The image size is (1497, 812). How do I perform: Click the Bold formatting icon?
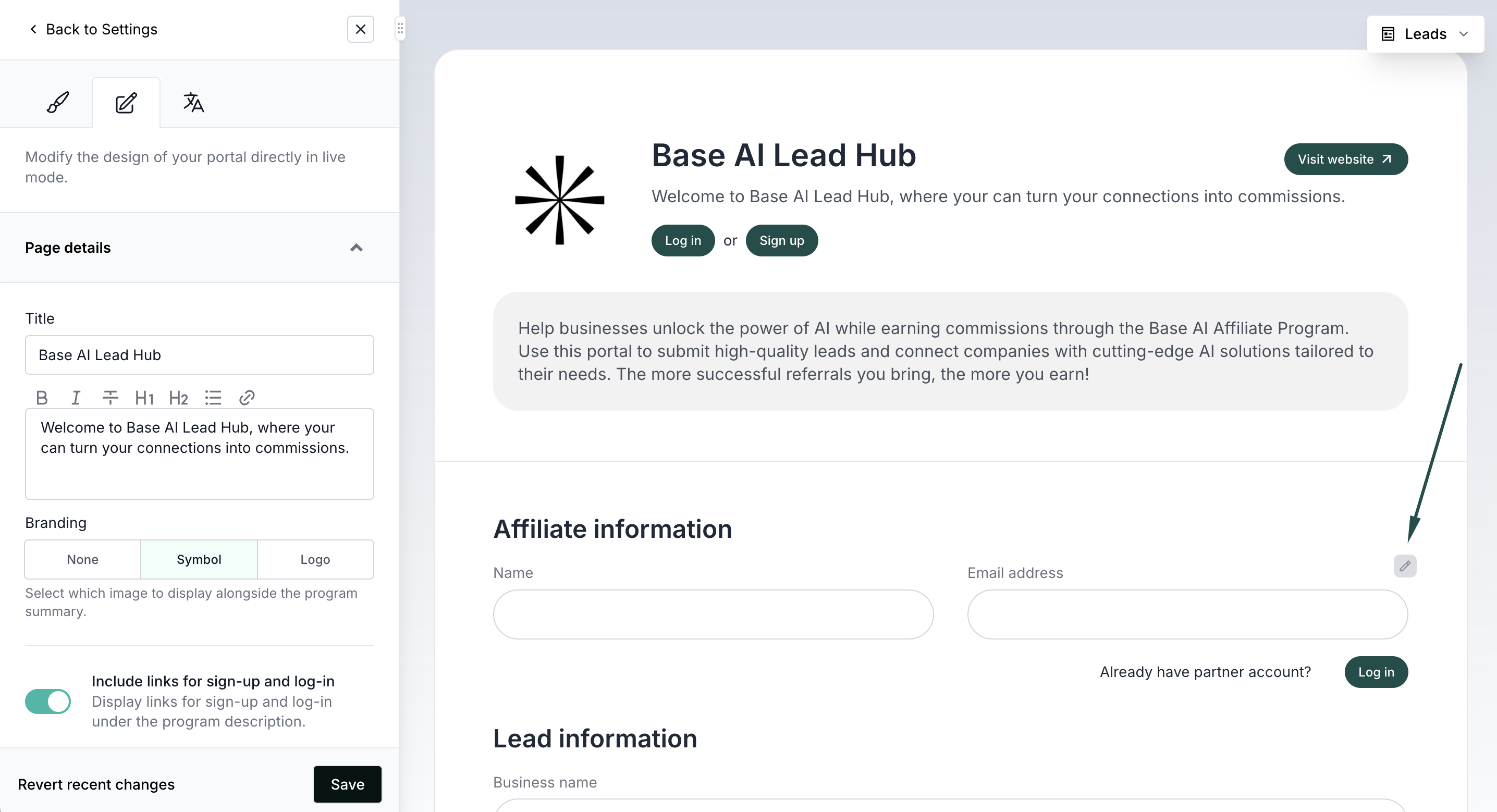point(41,398)
